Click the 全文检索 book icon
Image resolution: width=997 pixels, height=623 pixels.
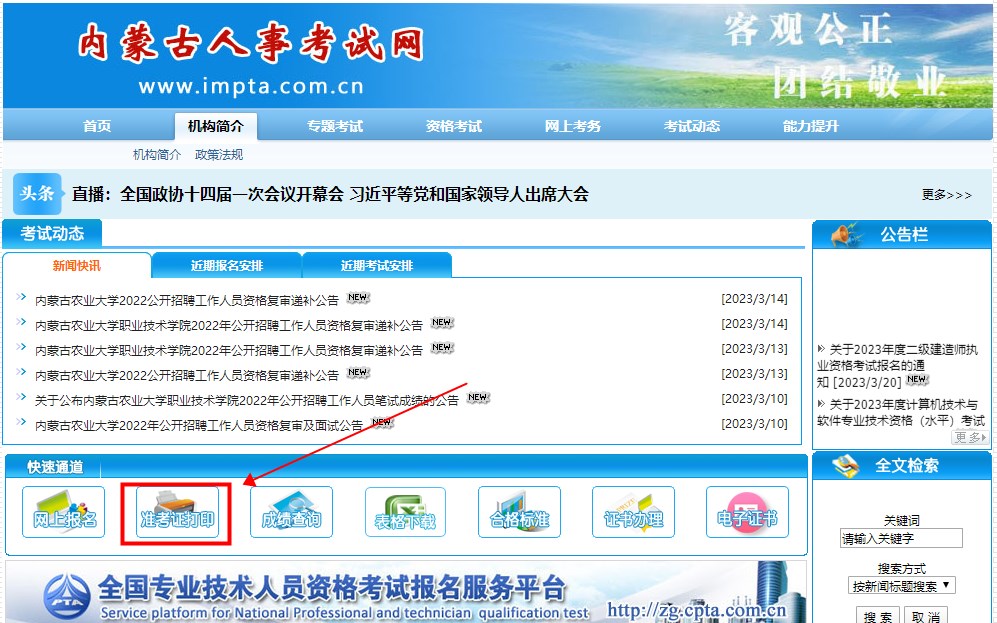(843, 464)
